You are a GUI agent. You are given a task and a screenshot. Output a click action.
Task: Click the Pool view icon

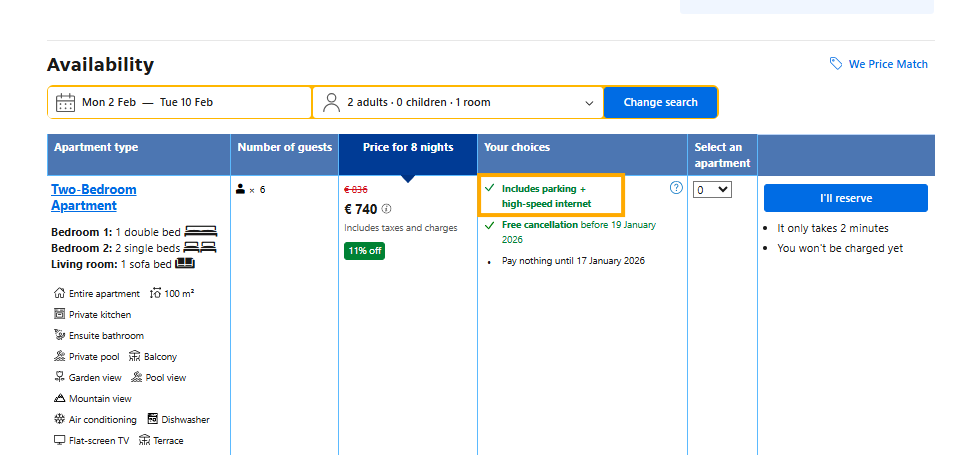tap(136, 377)
